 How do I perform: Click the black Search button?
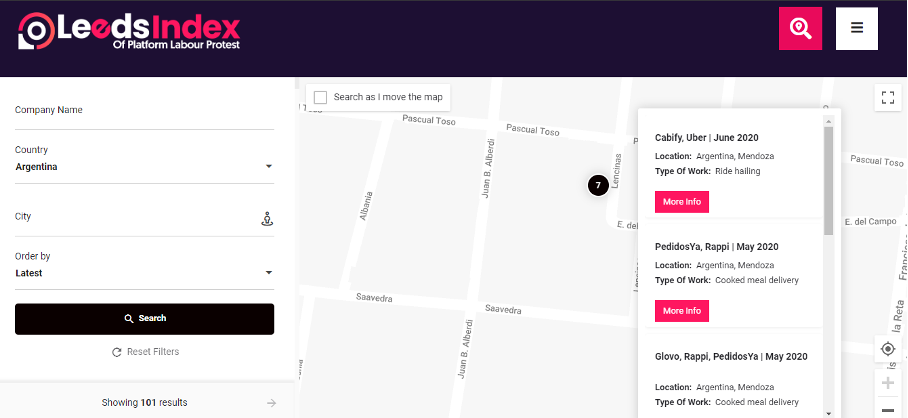[x=144, y=318]
